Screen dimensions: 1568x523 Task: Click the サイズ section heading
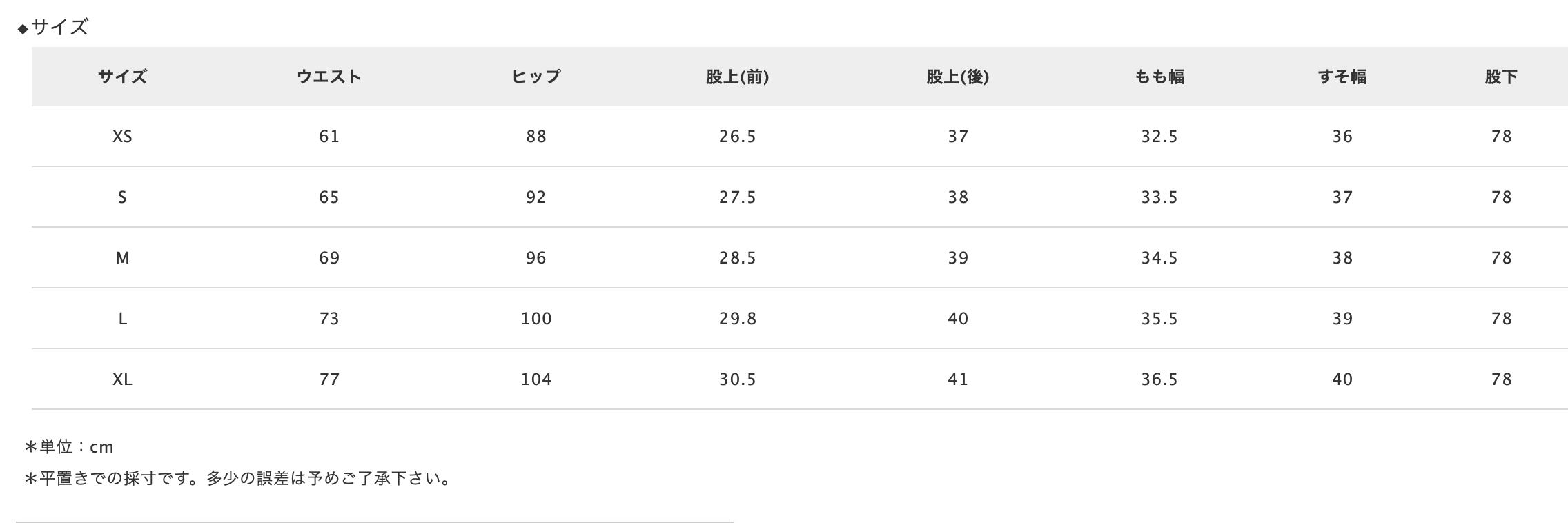point(59,28)
